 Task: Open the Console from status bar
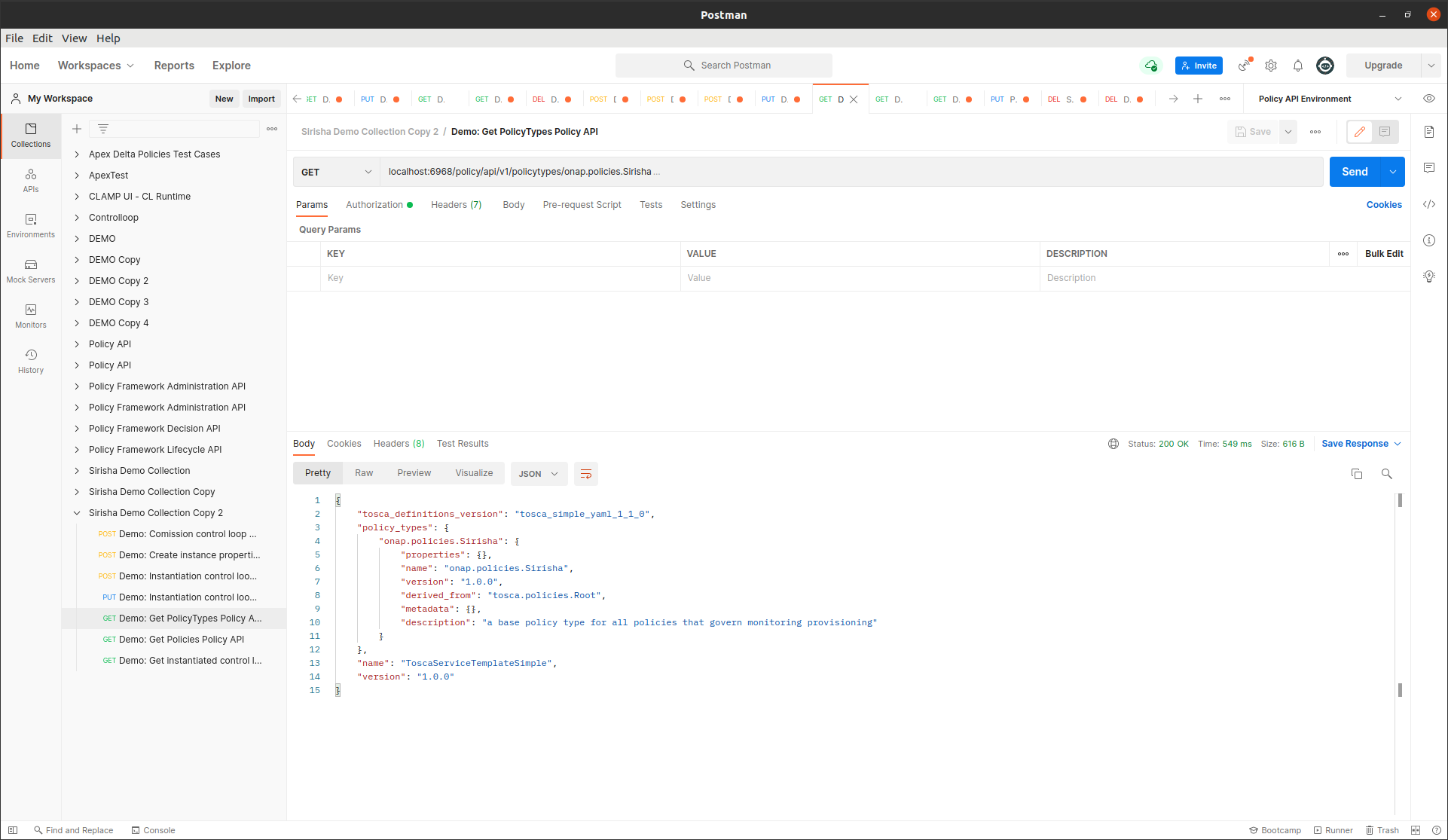point(154,830)
